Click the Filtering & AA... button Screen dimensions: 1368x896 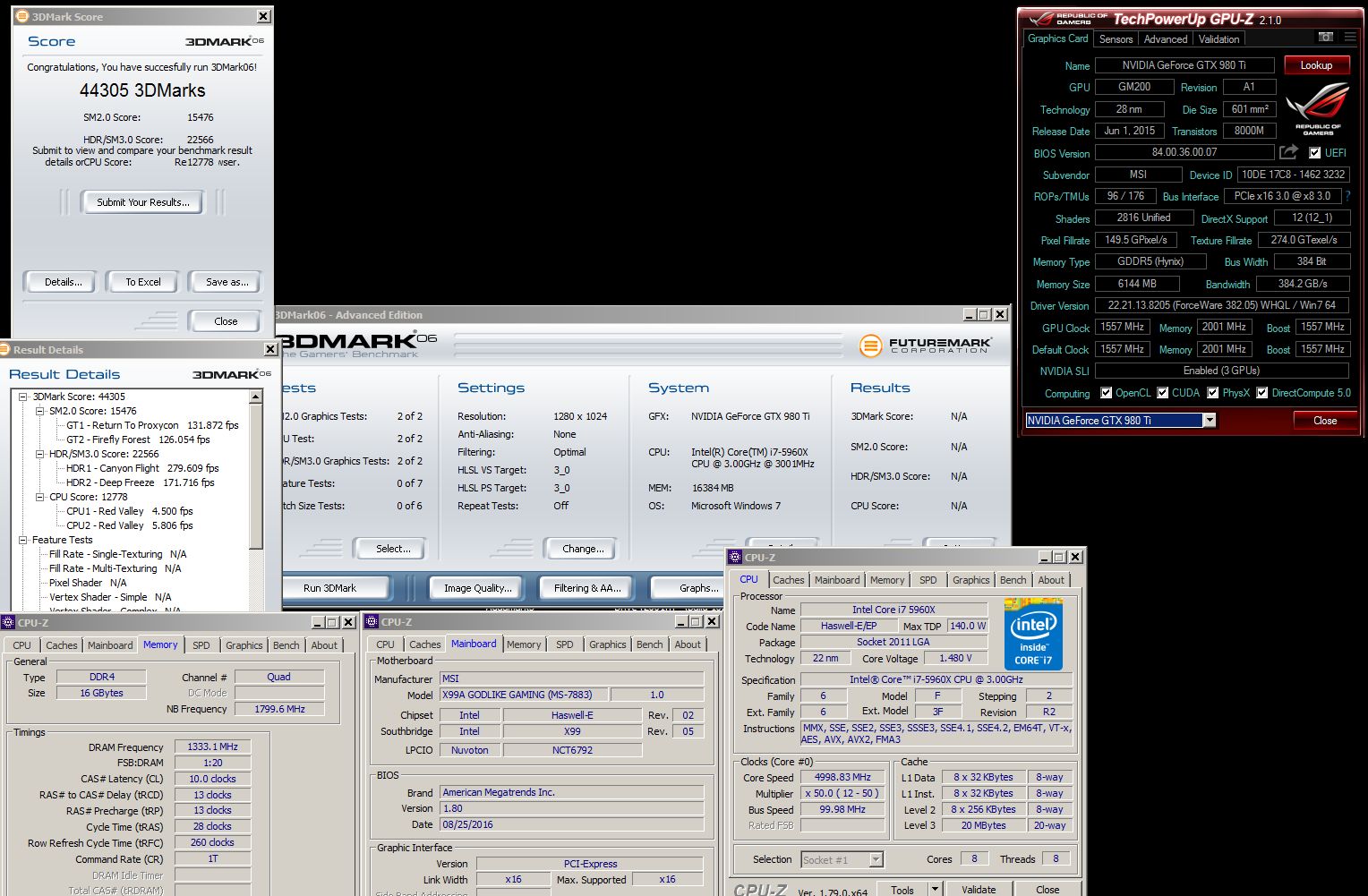(587, 588)
